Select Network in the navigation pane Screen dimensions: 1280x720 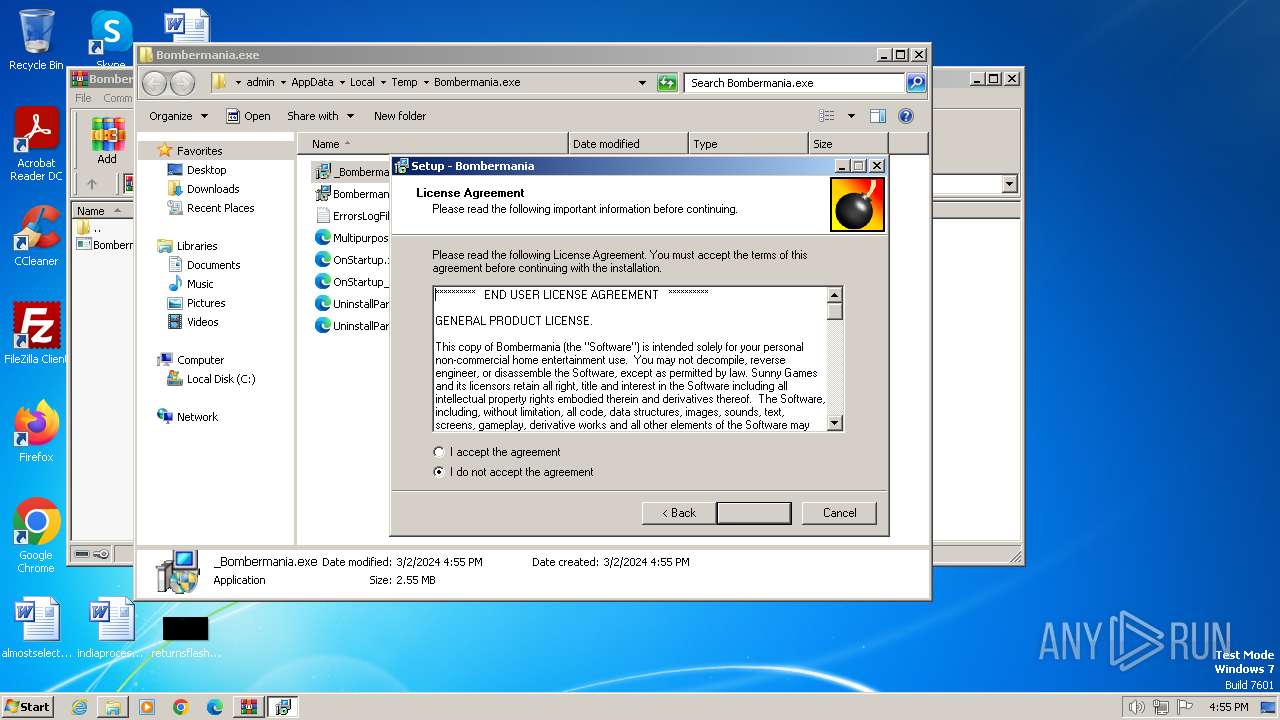pyautogui.click(x=197, y=417)
